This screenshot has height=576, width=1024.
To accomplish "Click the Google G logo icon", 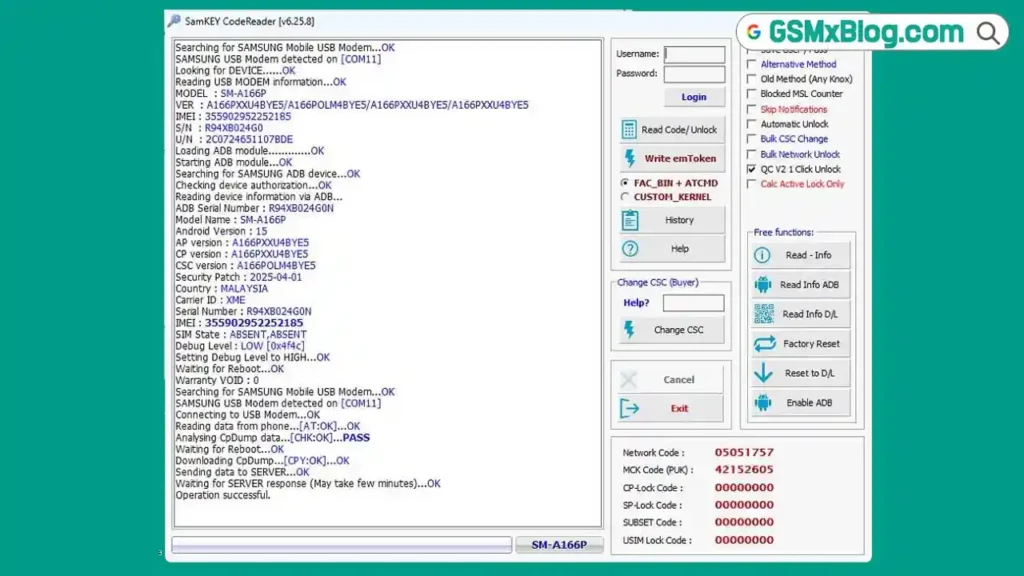I will coord(754,31).
